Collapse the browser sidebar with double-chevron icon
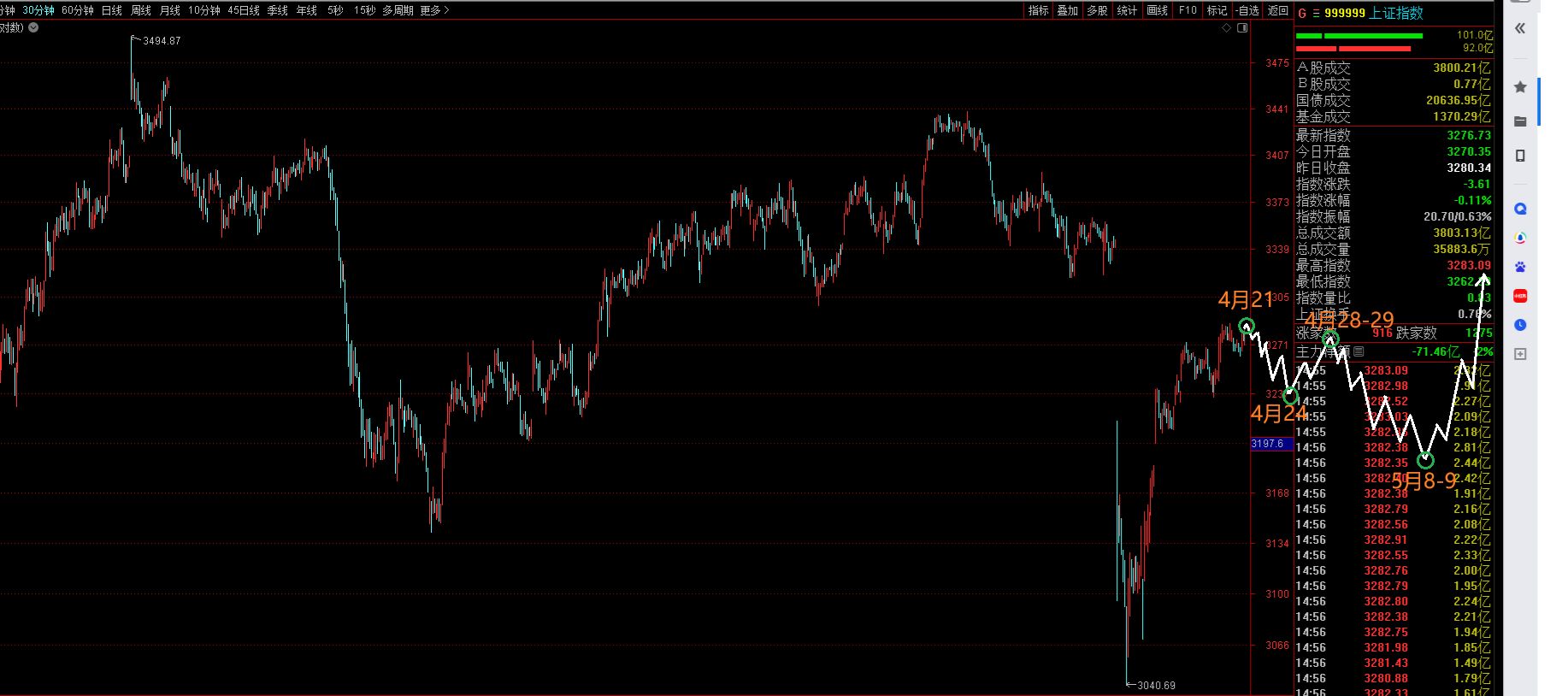This screenshot has height=696, width=1568. tap(1520, 28)
